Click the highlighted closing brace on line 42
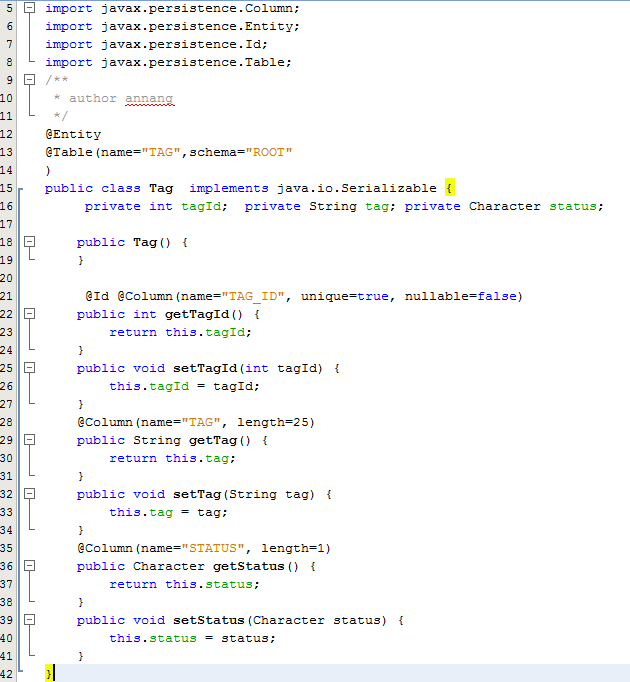This screenshot has width=630, height=682. [49, 674]
